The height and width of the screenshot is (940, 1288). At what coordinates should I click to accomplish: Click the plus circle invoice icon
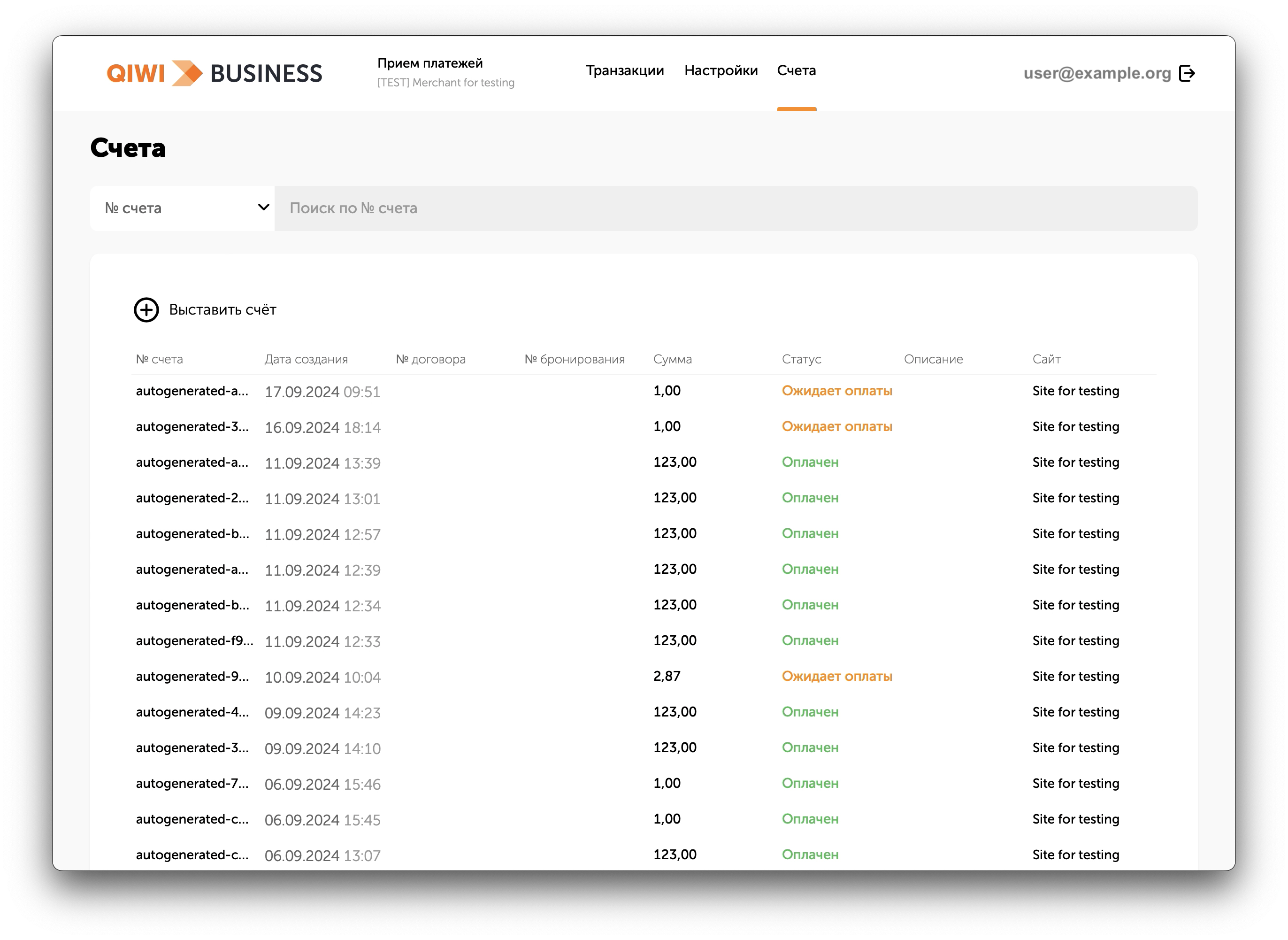point(146,309)
